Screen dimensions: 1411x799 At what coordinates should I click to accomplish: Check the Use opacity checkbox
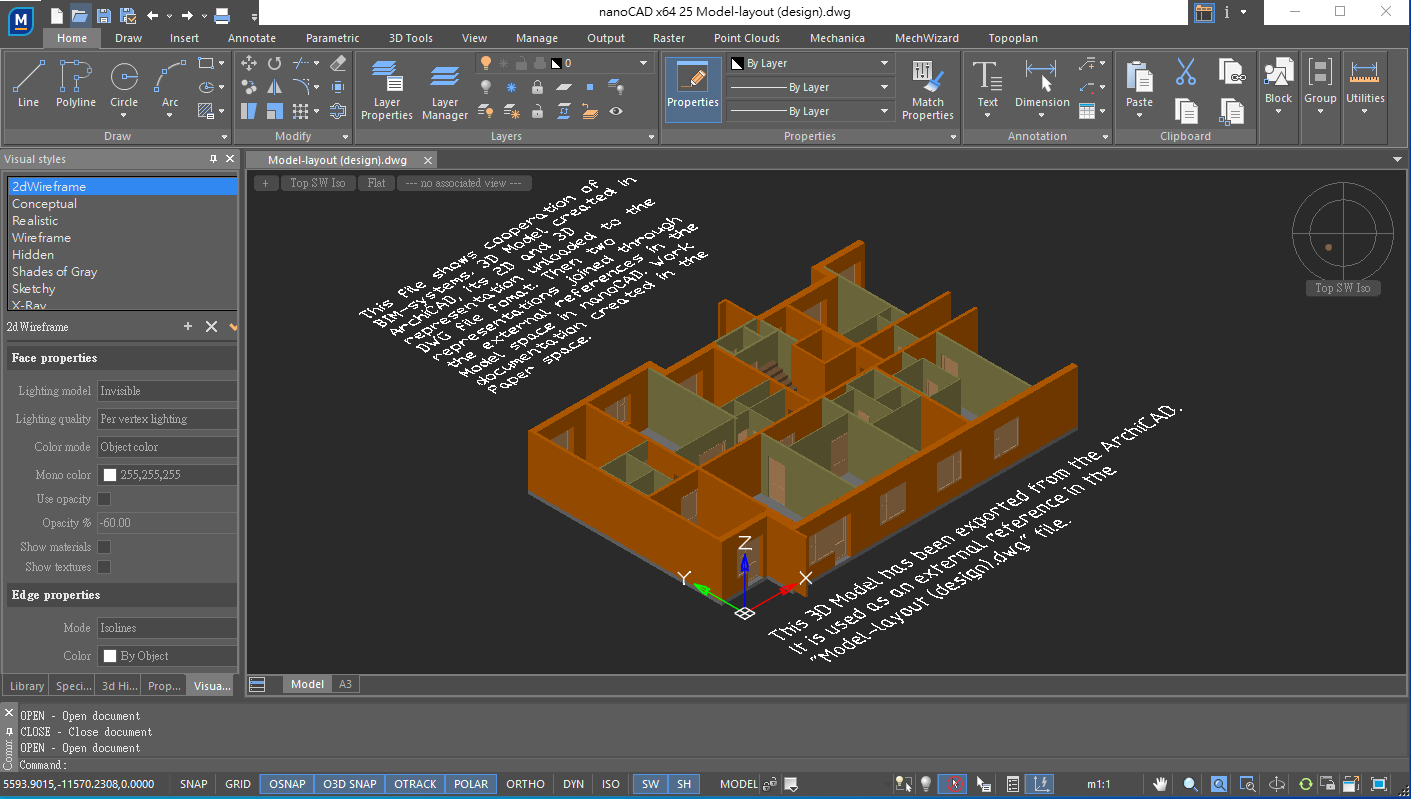pyautogui.click(x=104, y=499)
